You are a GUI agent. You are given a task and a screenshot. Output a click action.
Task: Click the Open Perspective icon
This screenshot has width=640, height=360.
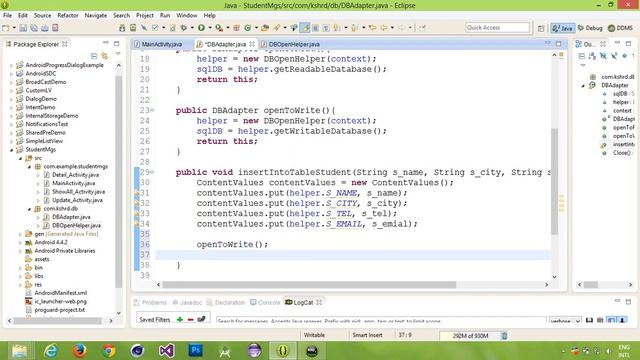coord(541,28)
